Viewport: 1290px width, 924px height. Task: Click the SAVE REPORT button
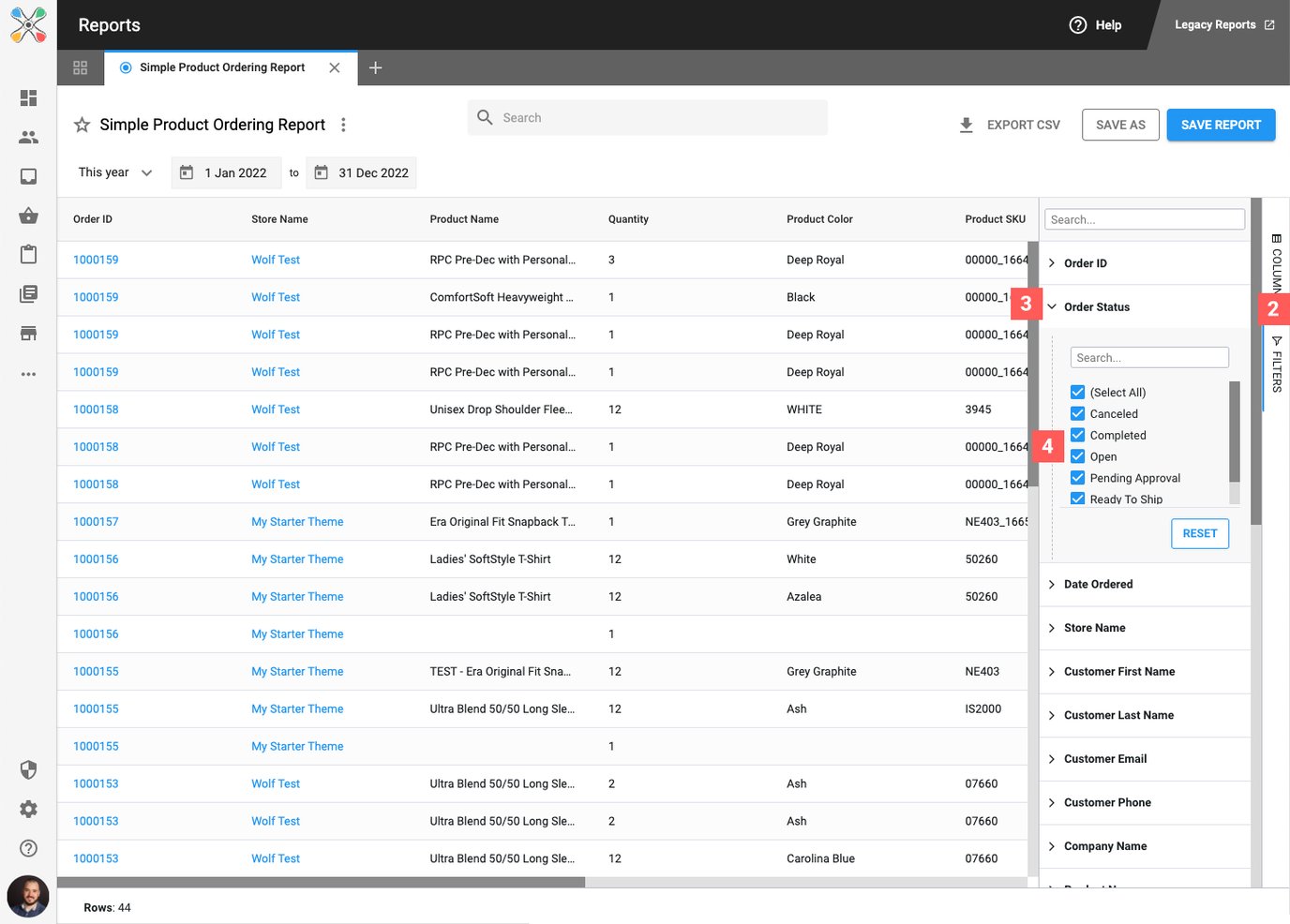click(x=1220, y=125)
